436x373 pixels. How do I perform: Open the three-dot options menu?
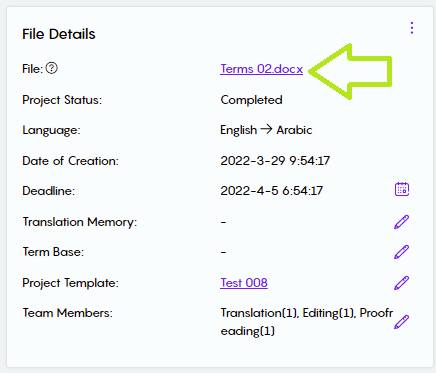click(x=412, y=28)
